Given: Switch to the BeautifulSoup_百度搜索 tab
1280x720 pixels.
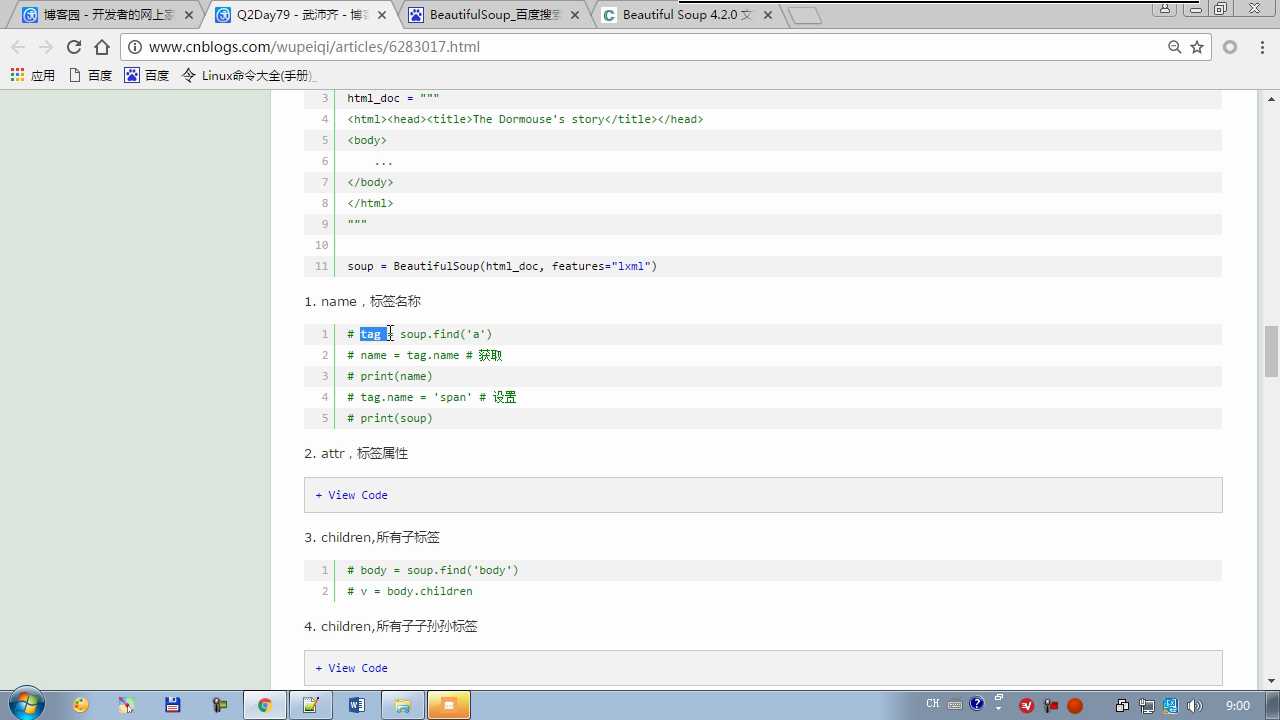Looking at the screenshot, I should click(x=493, y=15).
